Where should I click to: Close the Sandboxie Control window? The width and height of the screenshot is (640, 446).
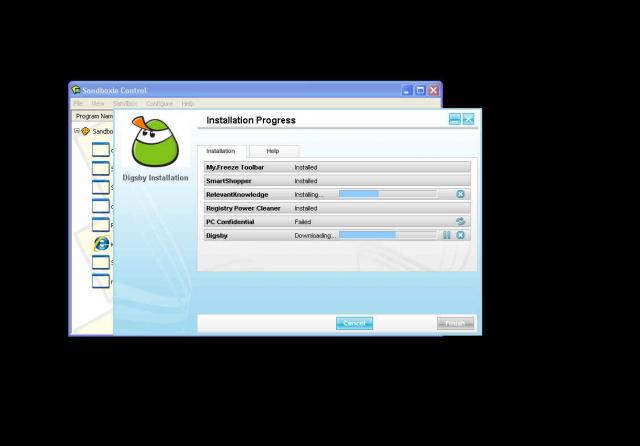[x=433, y=90]
